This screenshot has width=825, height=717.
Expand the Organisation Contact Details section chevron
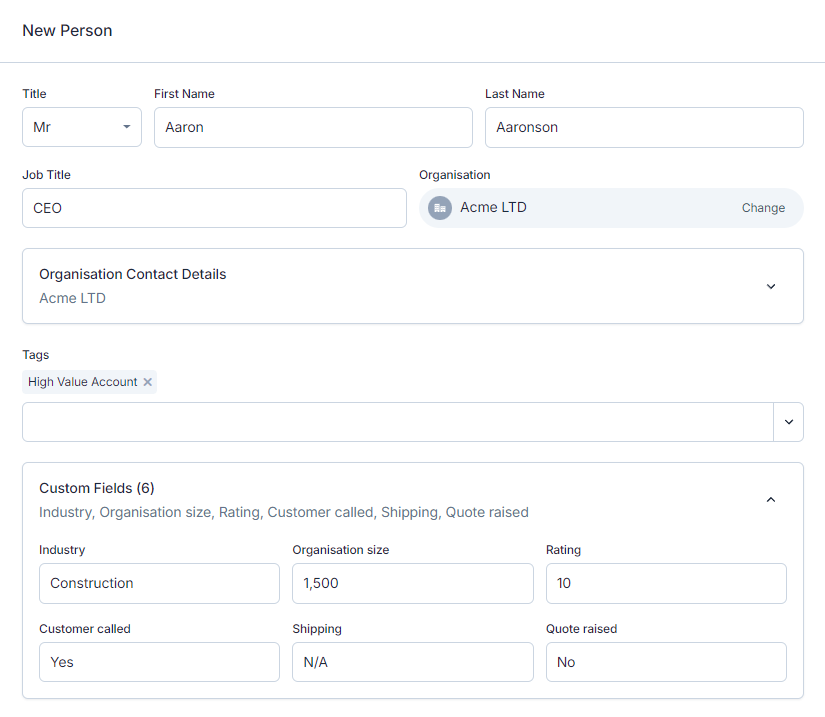771,287
